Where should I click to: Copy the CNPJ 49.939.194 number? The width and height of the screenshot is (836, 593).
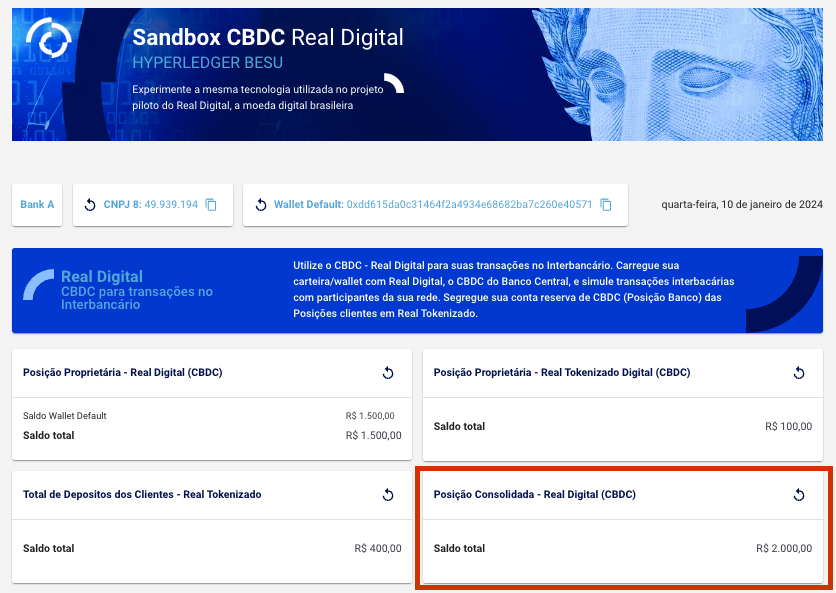(211, 205)
